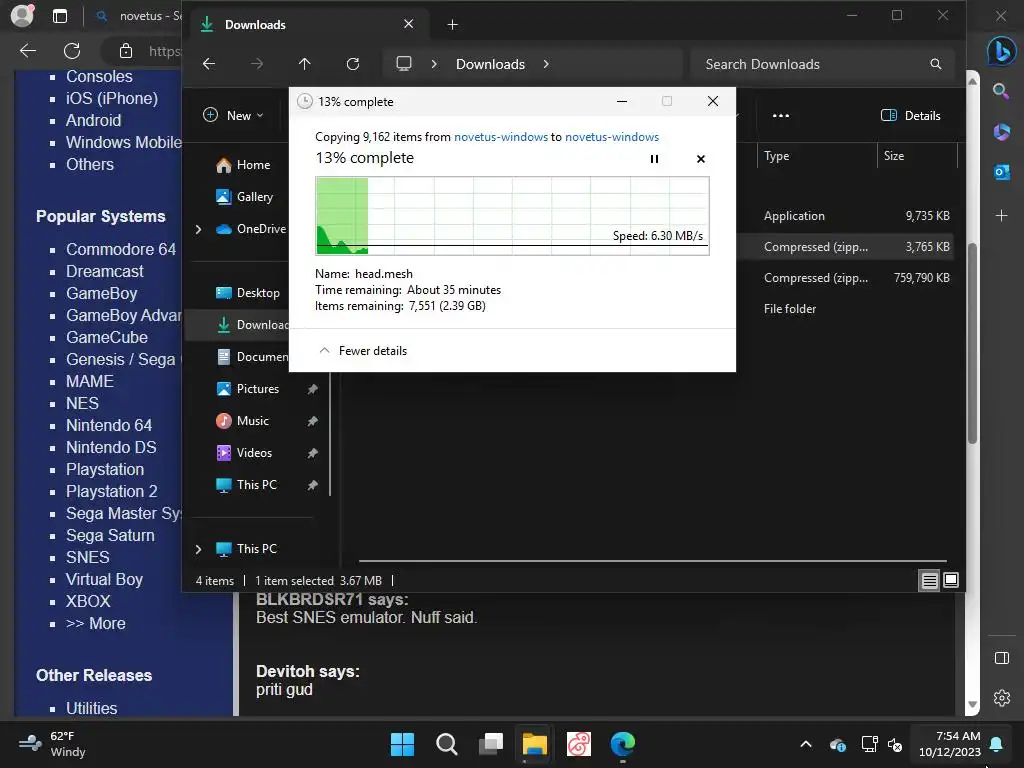The width and height of the screenshot is (1024, 768).
Task: Open Pictures in quick access
Action: coord(248,389)
